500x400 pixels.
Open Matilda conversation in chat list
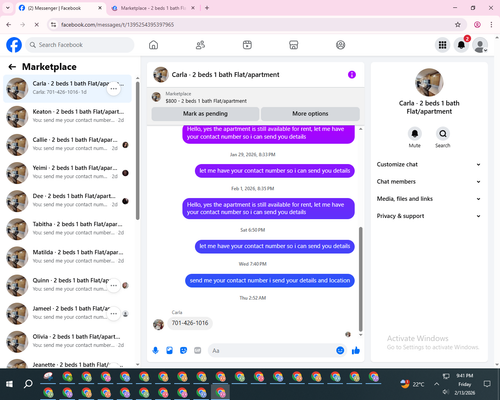67,257
